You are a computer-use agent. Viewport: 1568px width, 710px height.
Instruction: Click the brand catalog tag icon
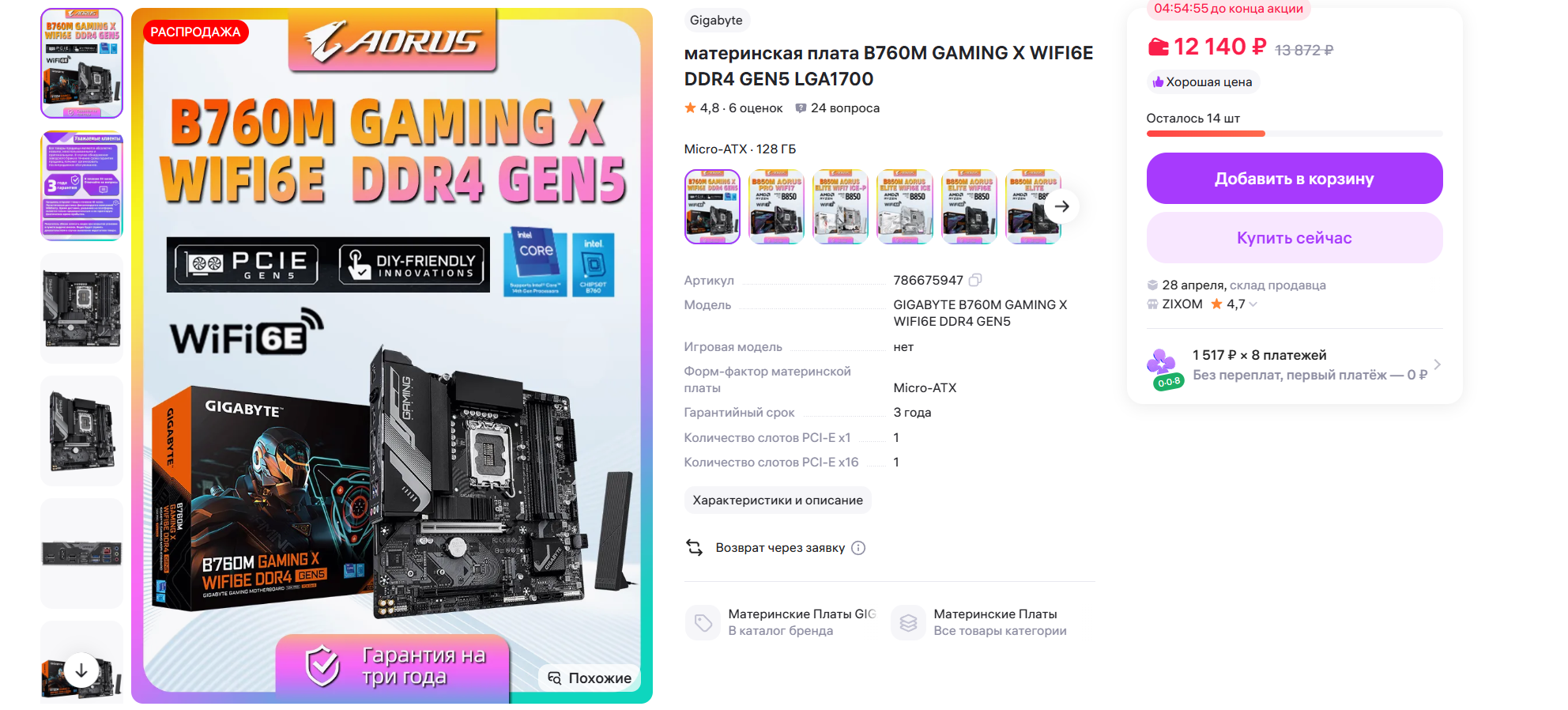pos(703,623)
